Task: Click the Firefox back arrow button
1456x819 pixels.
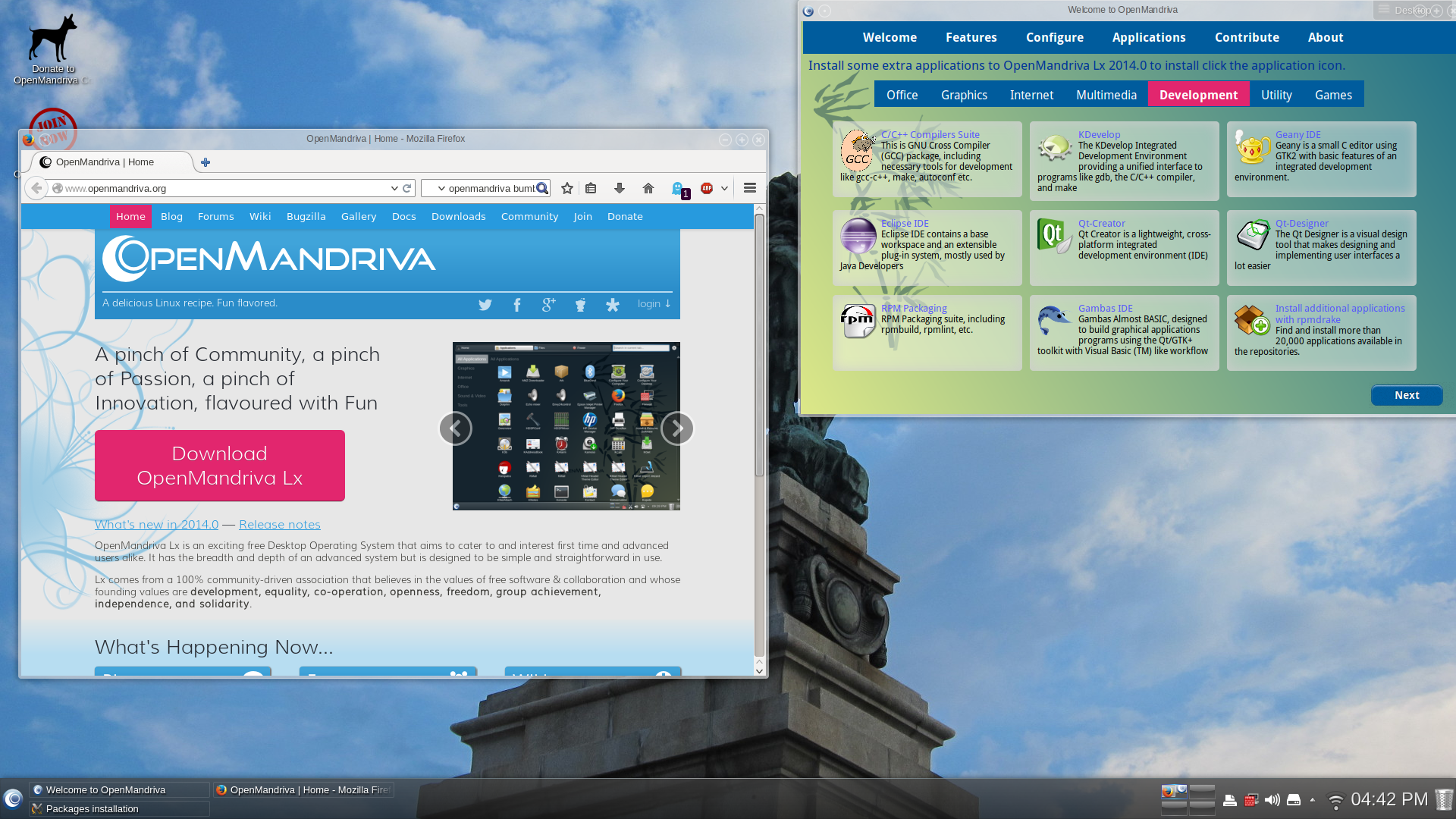Action: point(36,188)
